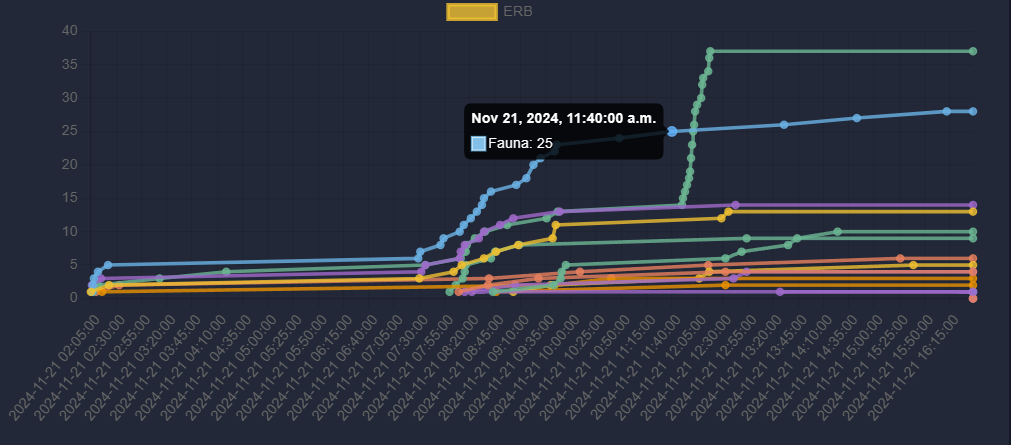Click the yellow line's final point at 13
Viewport: 1011px width, 445px height.
973,212
